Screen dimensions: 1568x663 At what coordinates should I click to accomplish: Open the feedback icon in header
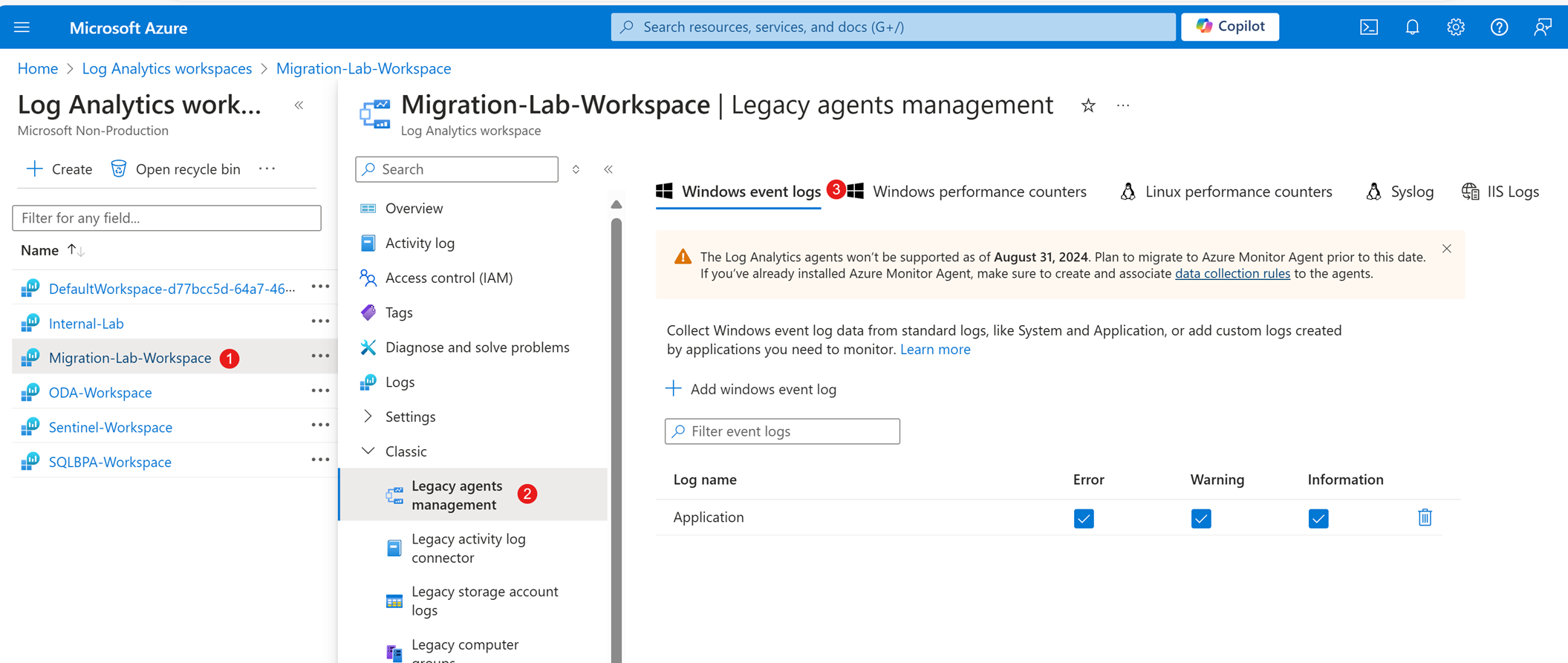point(1542,27)
